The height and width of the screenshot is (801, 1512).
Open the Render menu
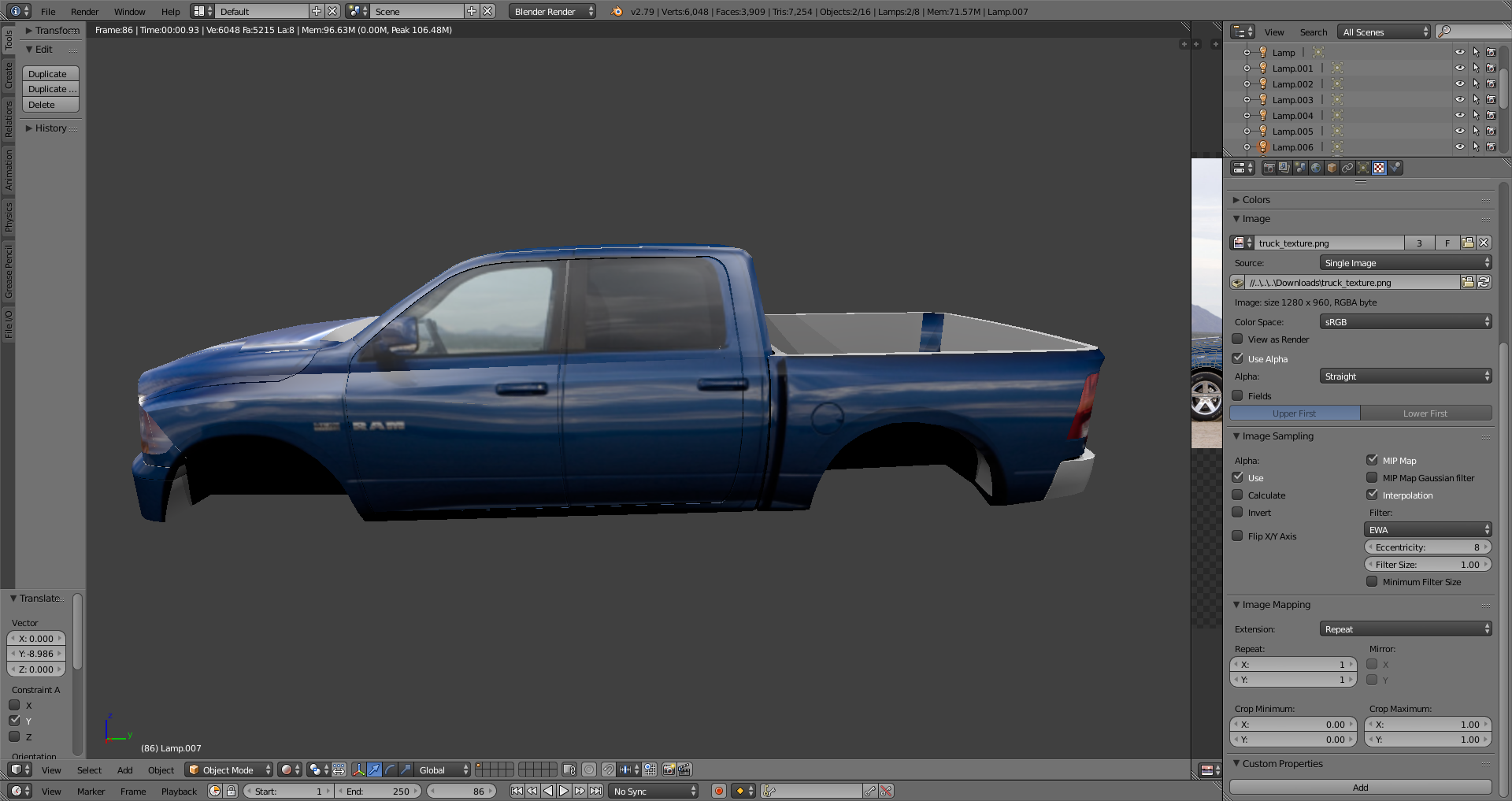coord(84,12)
